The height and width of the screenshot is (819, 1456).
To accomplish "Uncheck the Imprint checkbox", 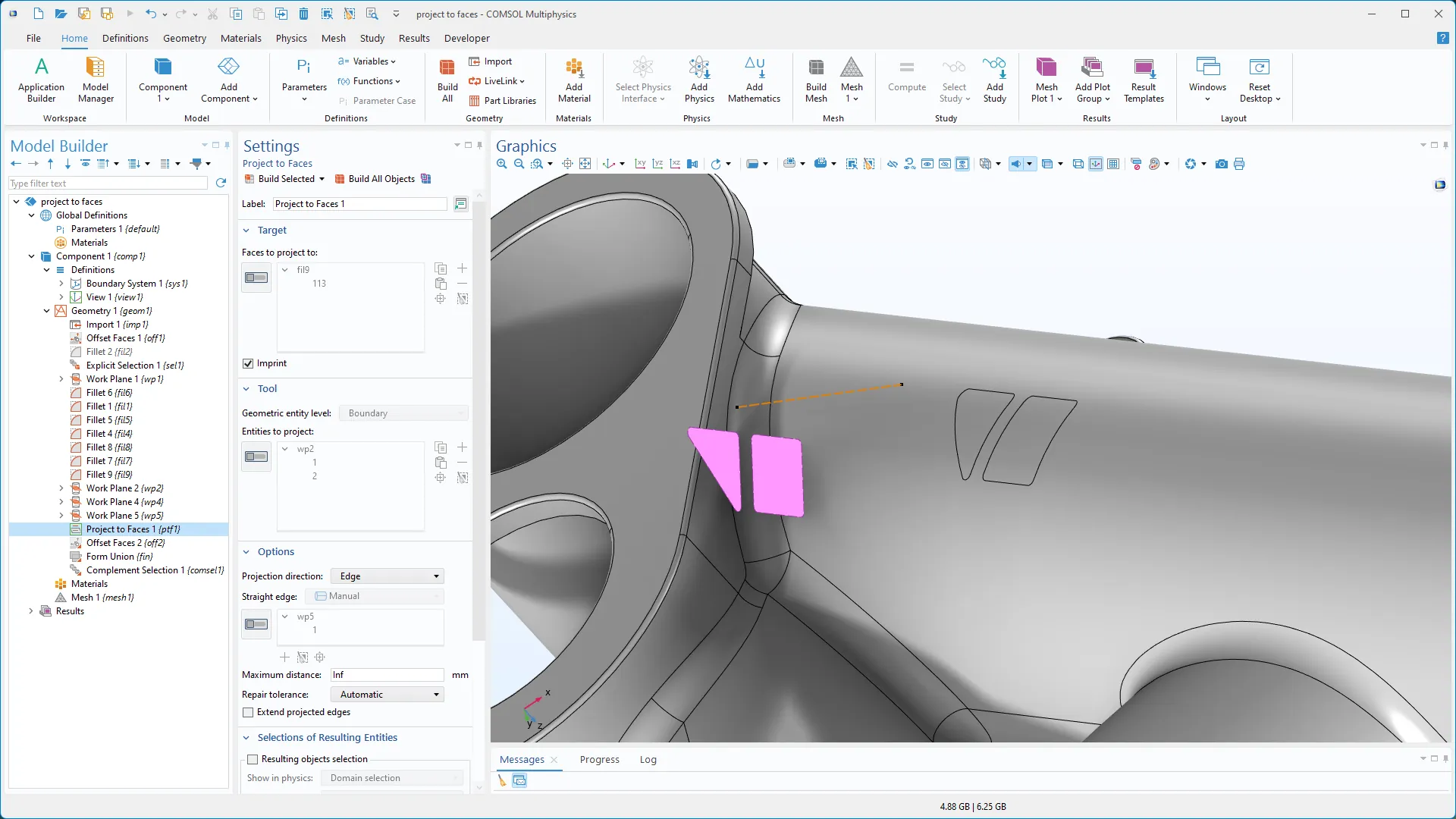I will tap(248, 363).
